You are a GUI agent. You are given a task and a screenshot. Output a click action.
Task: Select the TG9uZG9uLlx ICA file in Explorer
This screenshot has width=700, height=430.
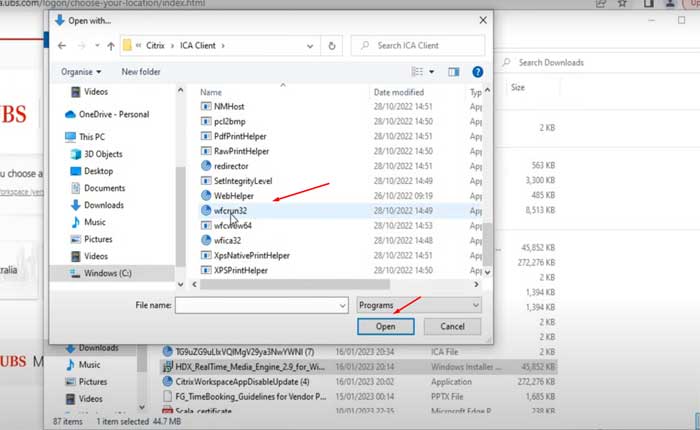(245, 352)
